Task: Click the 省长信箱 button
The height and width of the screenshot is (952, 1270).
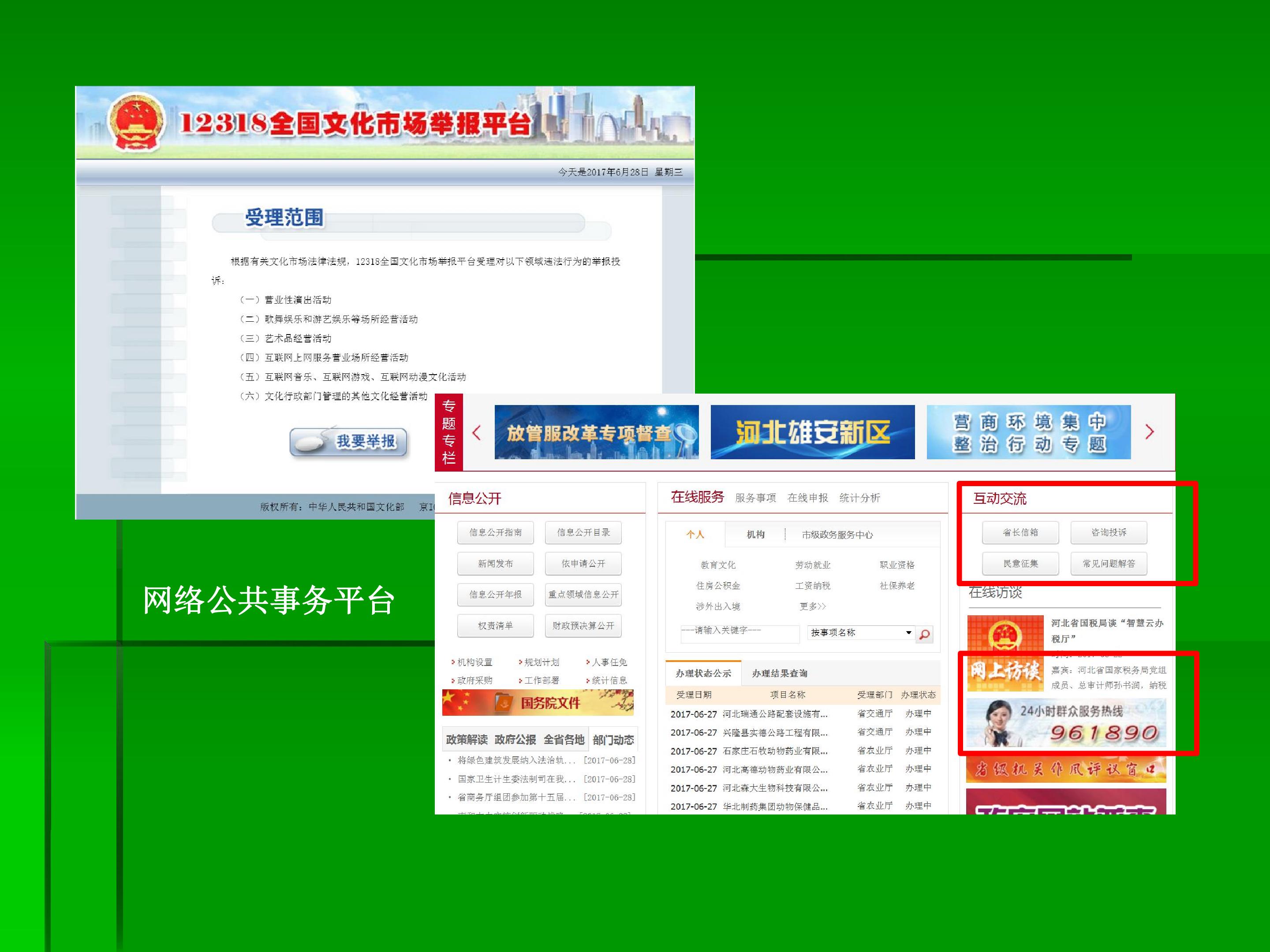Action: pyautogui.click(x=1020, y=532)
